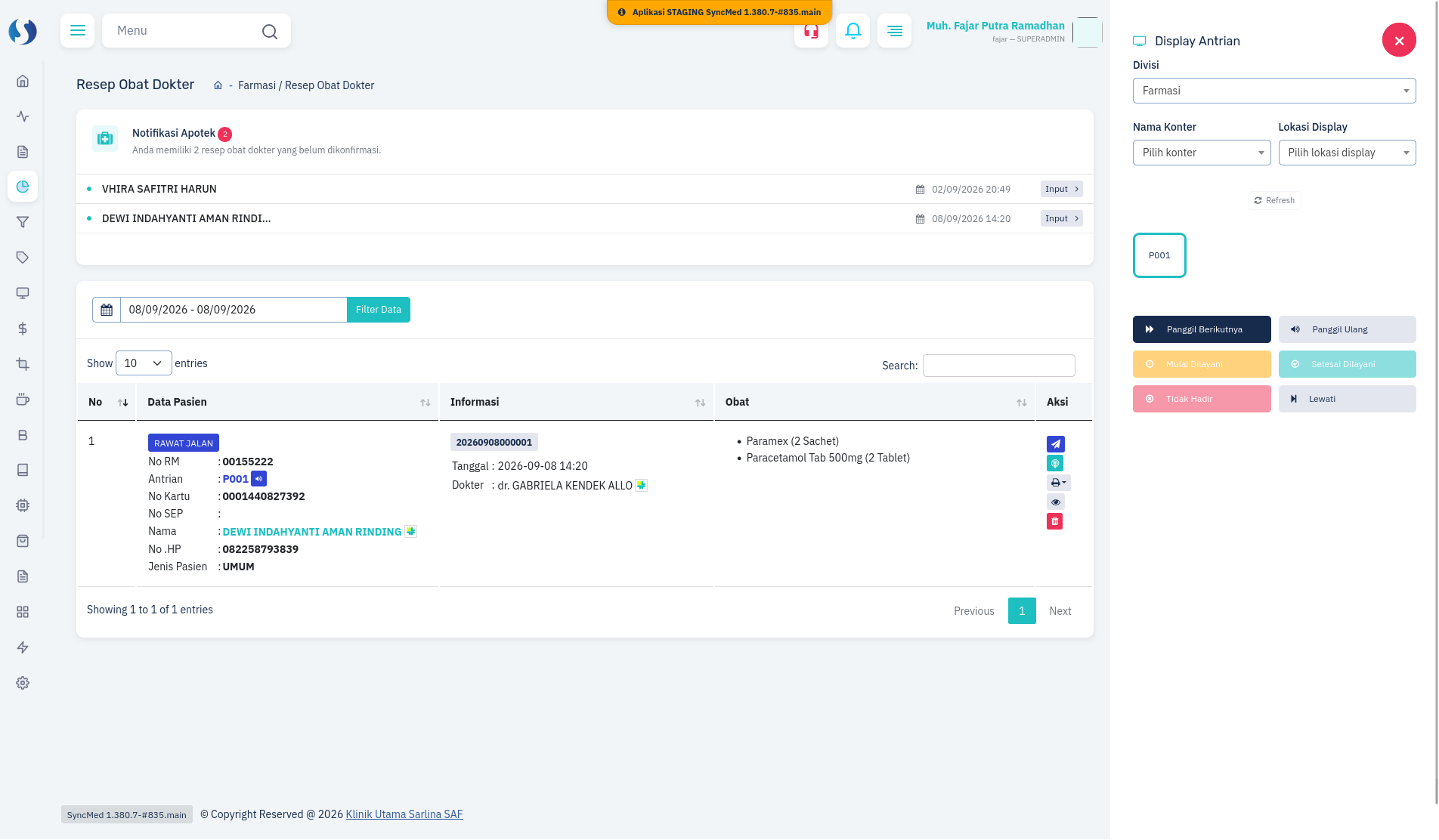Click Farmasi breadcrumb home icon
Viewport: 1439px width, 840px height.
[218, 85]
